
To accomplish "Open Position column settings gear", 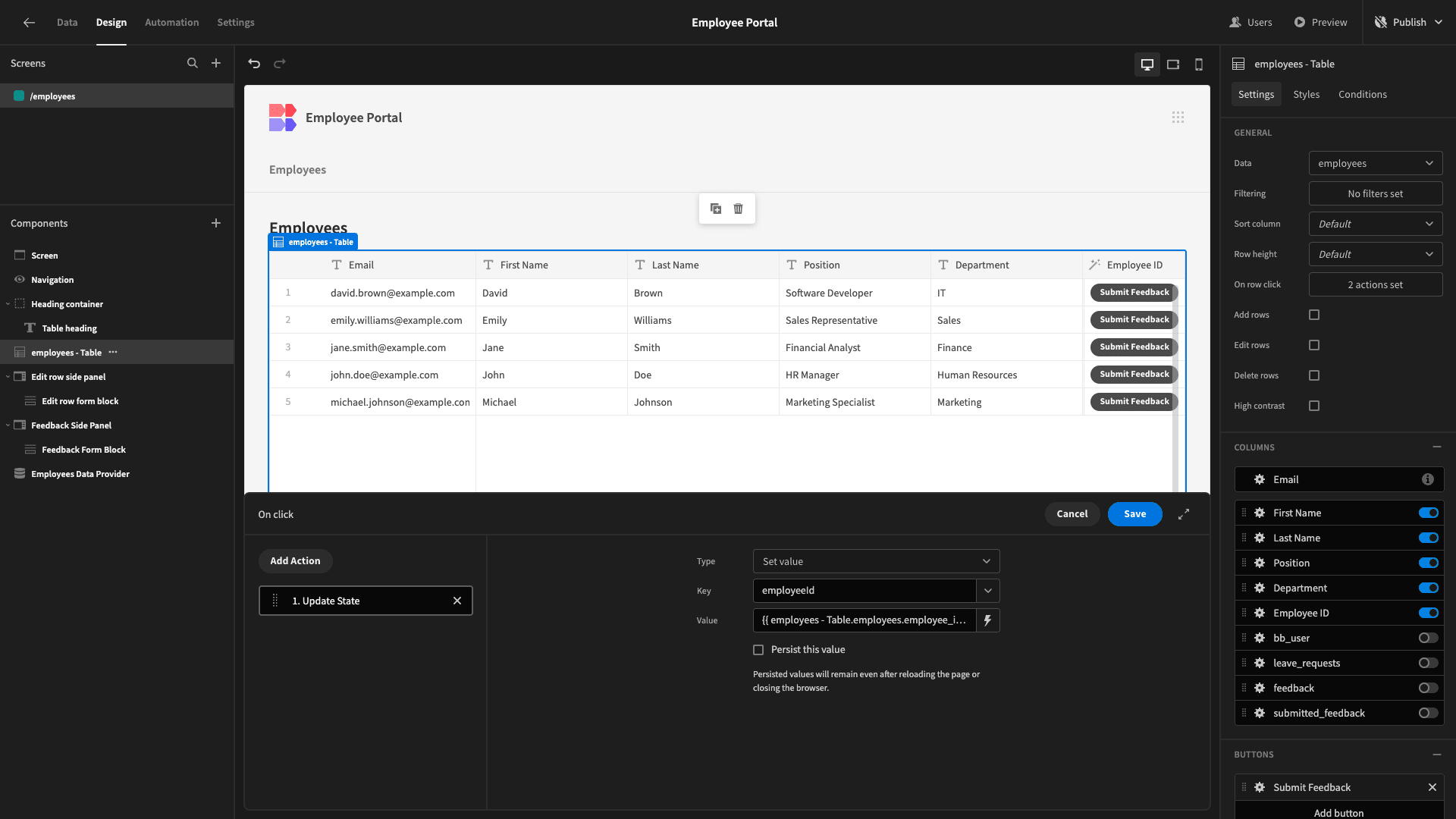I will tap(1260, 563).
